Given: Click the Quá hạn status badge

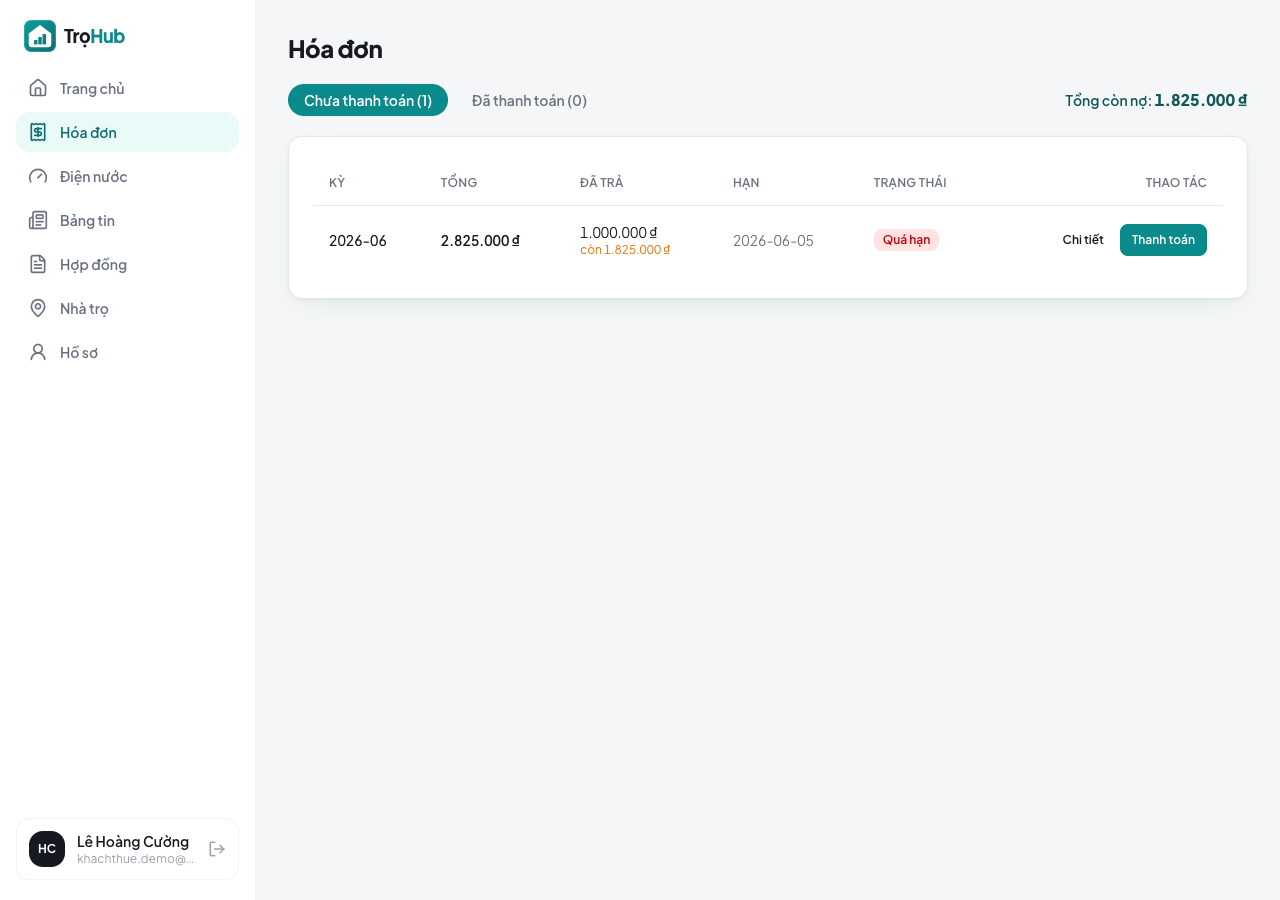Looking at the screenshot, I should point(906,240).
